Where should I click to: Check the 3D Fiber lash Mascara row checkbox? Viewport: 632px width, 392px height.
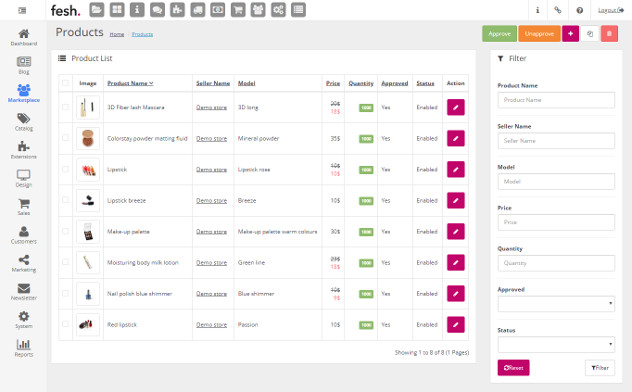pos(65,107)
